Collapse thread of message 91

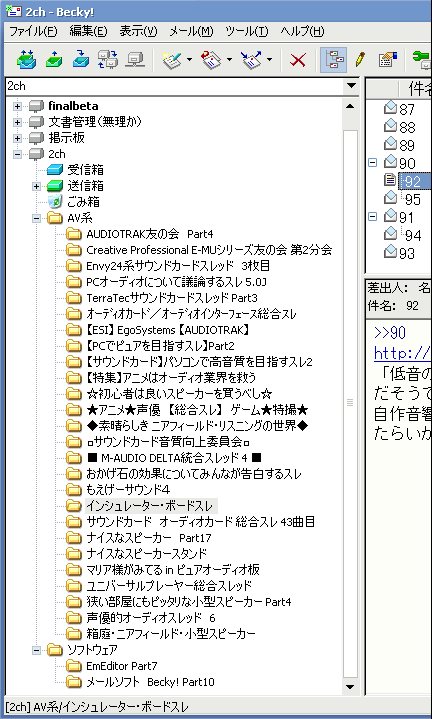pyautogui.click(x=372, y=216)
